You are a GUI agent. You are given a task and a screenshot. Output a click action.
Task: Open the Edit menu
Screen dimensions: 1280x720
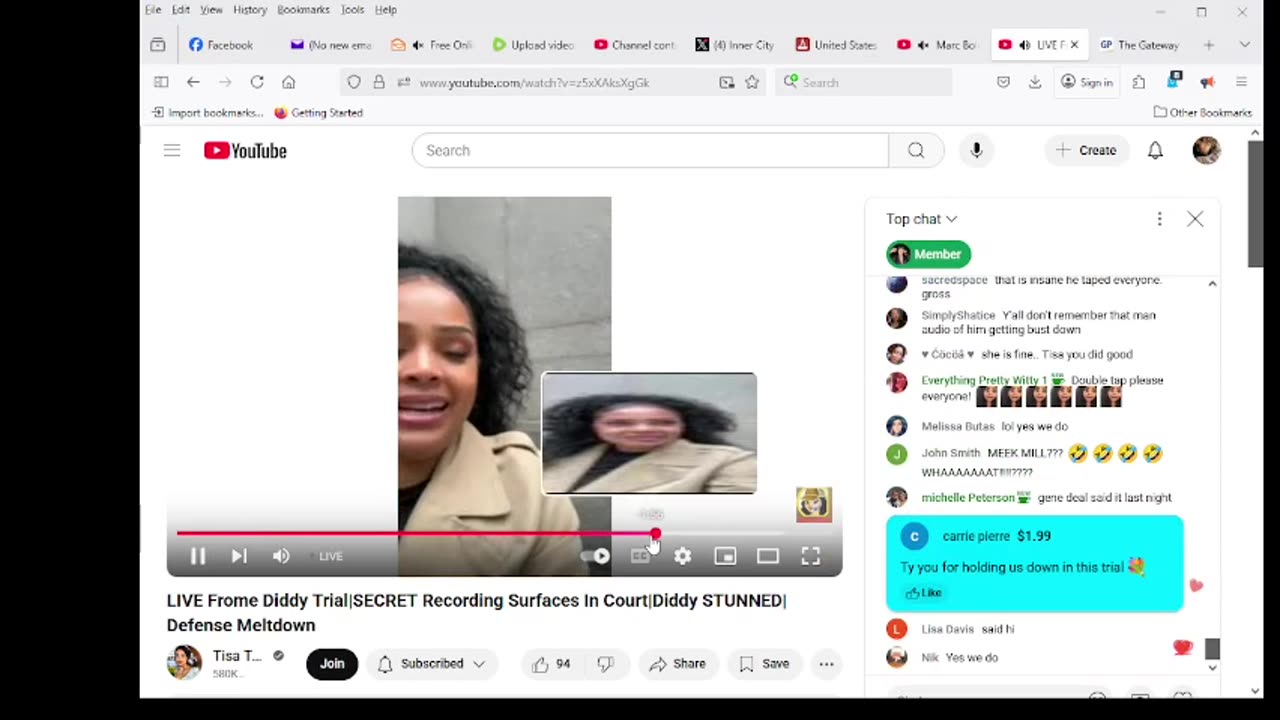181,10
